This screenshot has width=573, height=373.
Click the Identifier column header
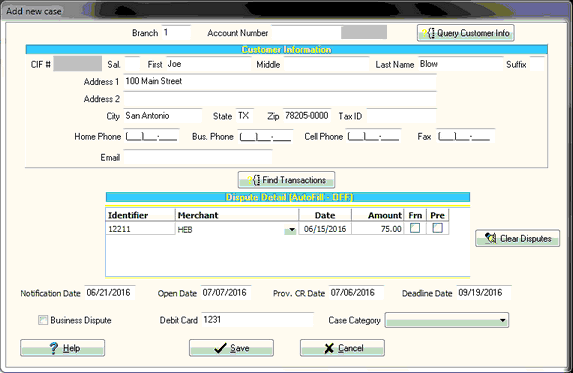(140, 215)
